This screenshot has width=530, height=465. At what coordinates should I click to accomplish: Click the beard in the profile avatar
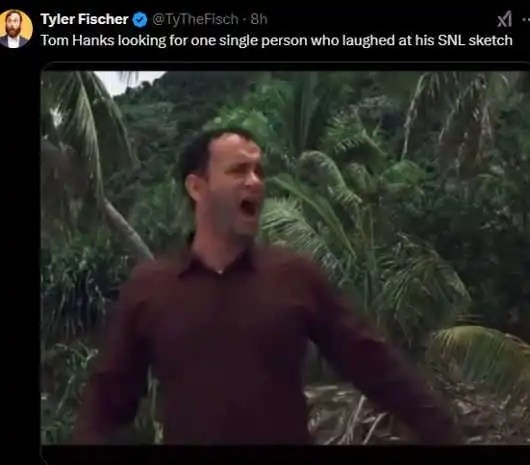pyautogui.click(x=14, y=32)
